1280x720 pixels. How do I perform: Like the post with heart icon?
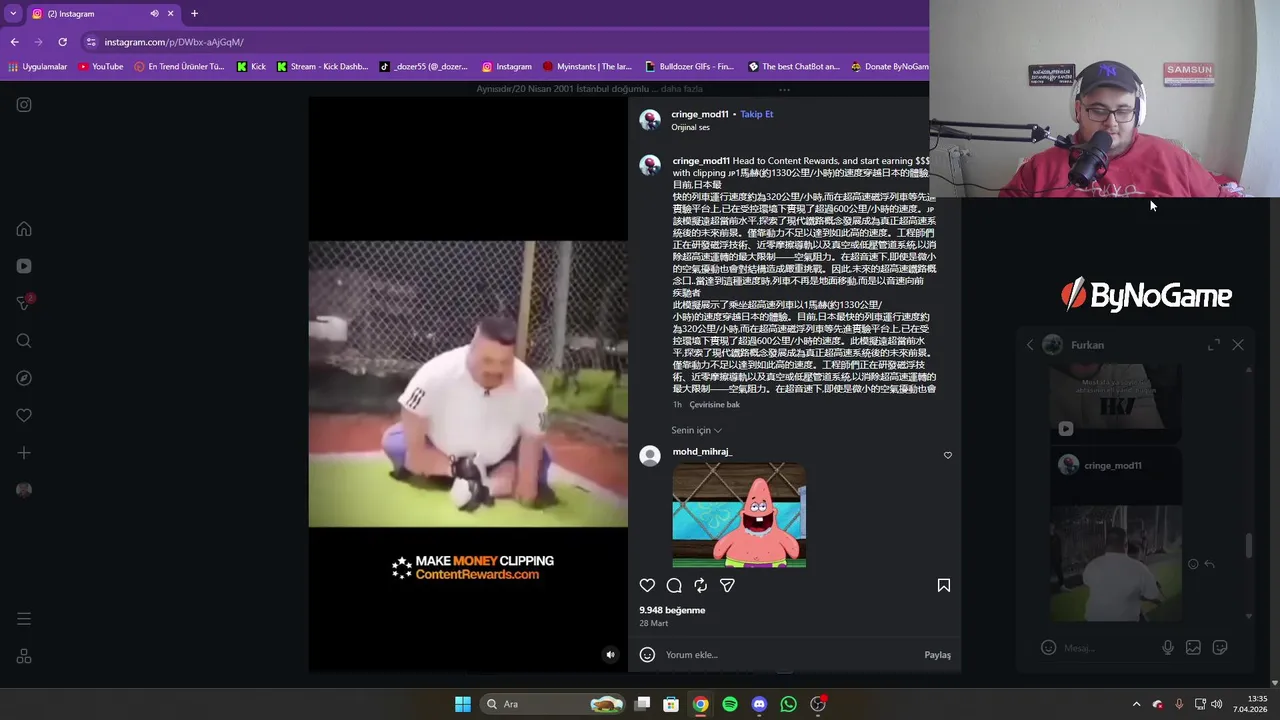coord(647,586)
